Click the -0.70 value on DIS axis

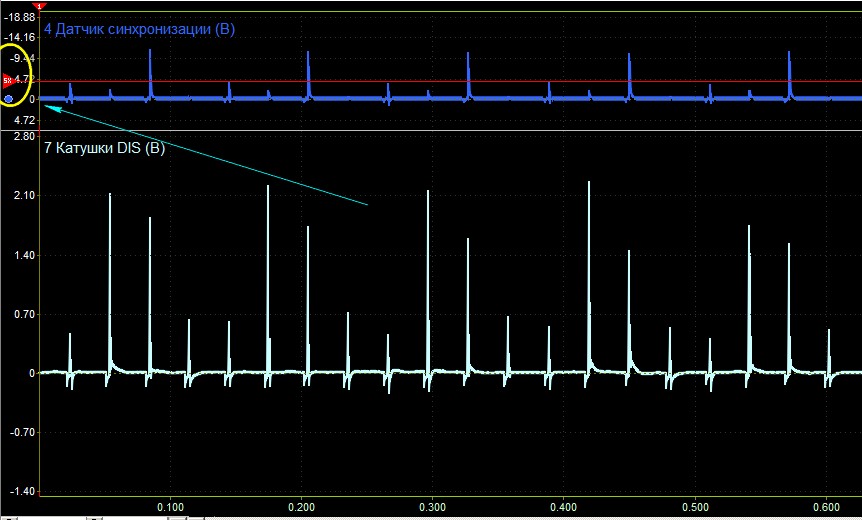tap(21, 433)
